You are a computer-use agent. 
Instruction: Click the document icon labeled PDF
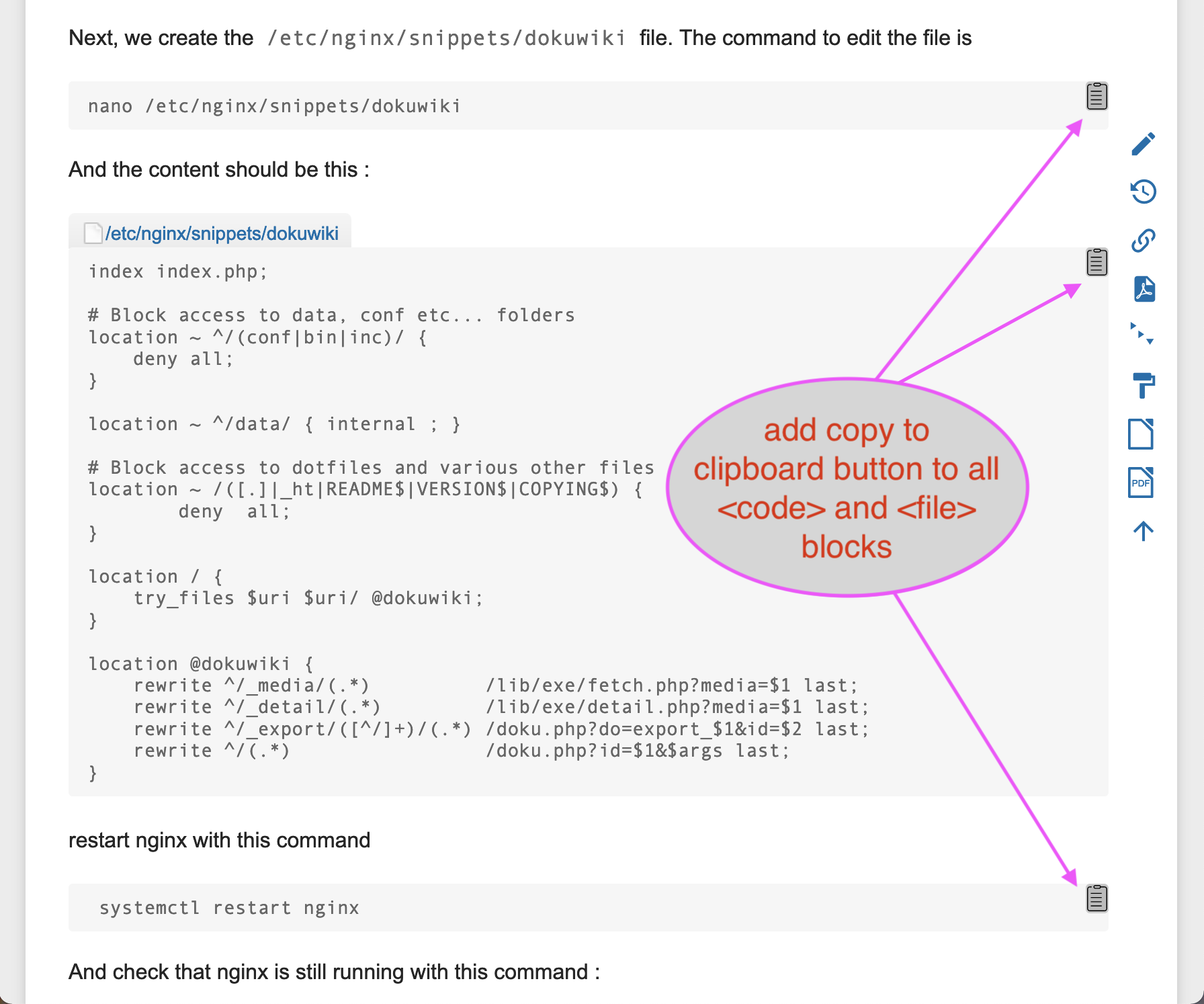(1141, 483)
